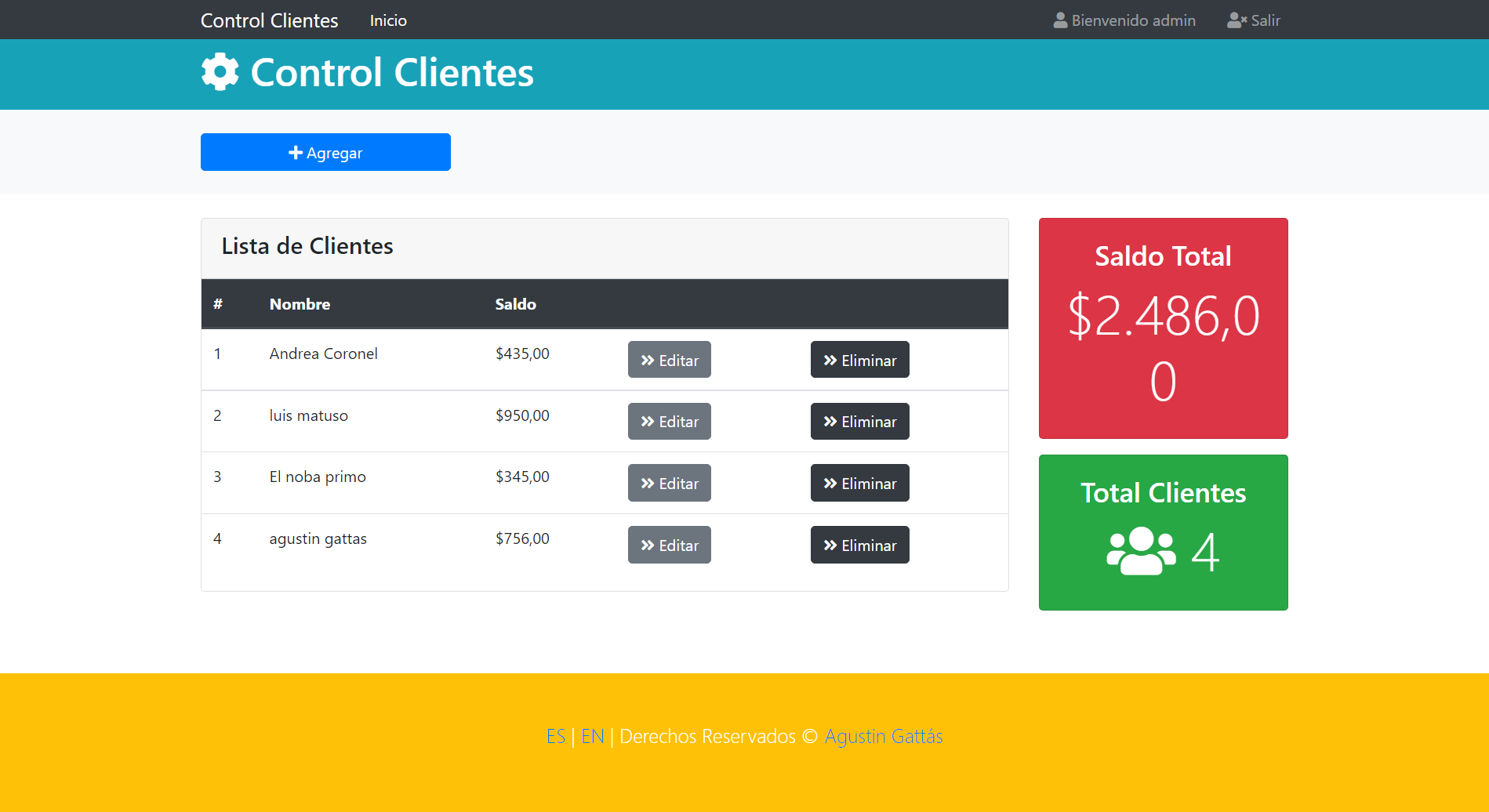Screen dimensions: 1489x812
Task: Select the name agustin gattas
Action: click(x=318, y=538)
